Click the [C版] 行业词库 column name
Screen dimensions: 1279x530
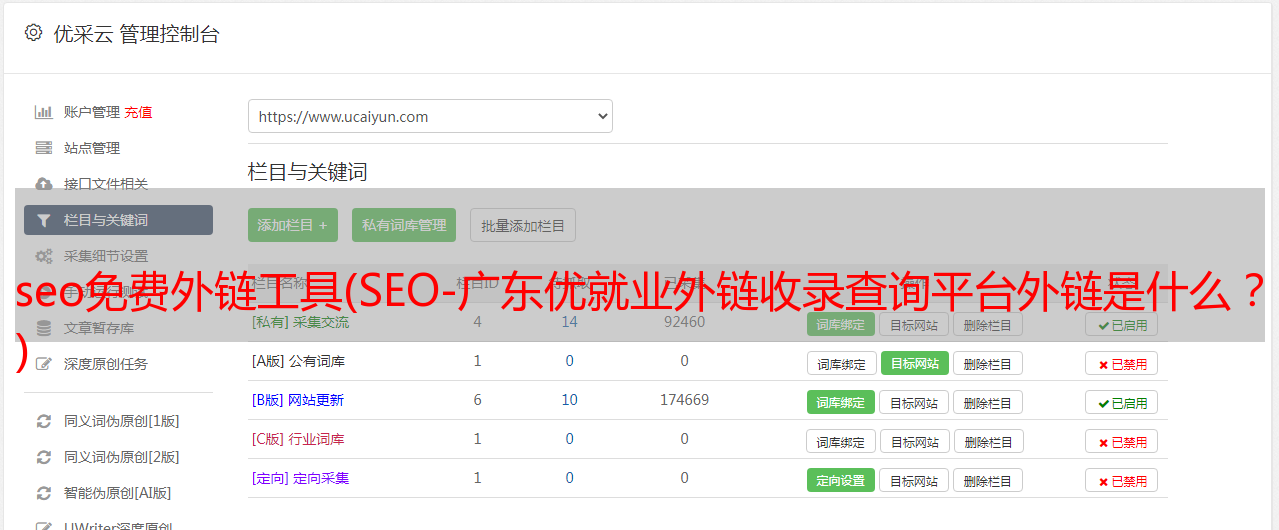coord(298,439)
